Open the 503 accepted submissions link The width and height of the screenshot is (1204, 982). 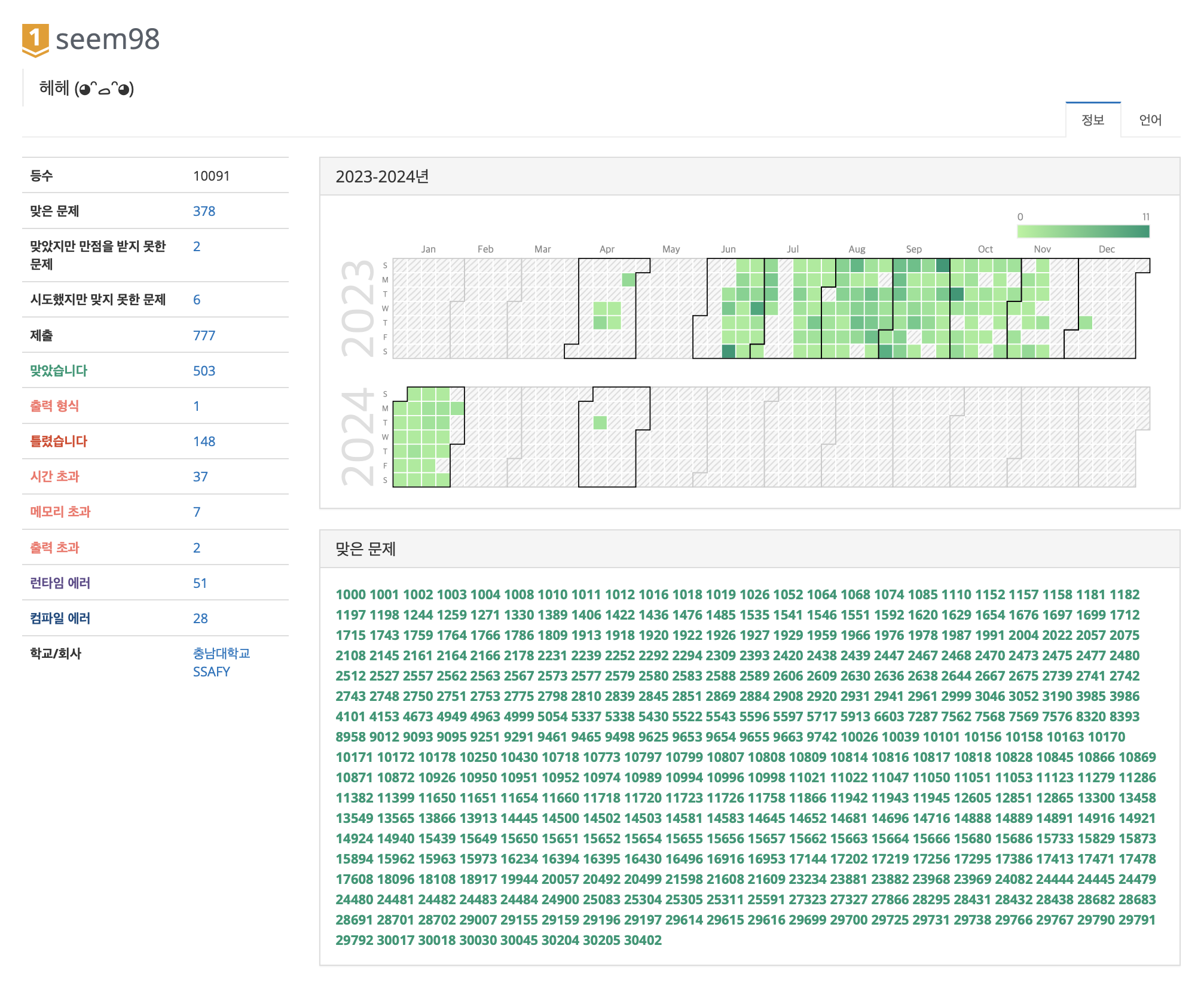(x=204, y=371)
